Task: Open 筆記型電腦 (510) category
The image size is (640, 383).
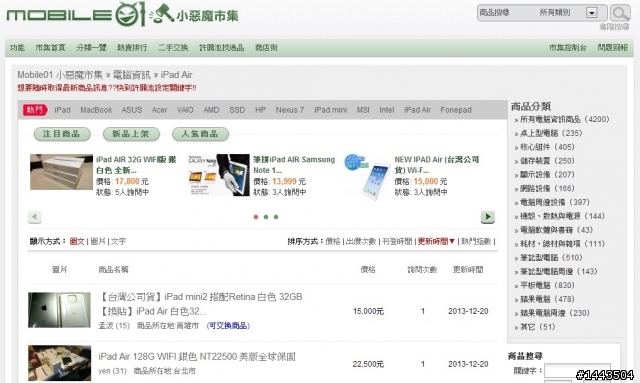Action: [551, 258]
